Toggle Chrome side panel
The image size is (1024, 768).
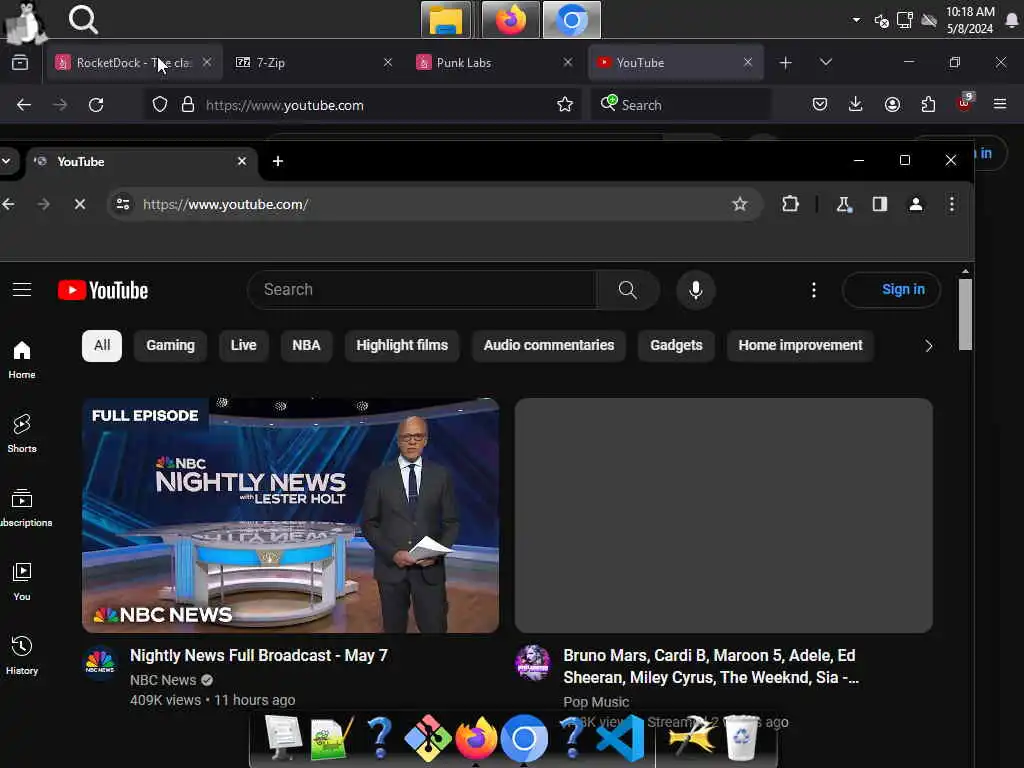point(880,204)
